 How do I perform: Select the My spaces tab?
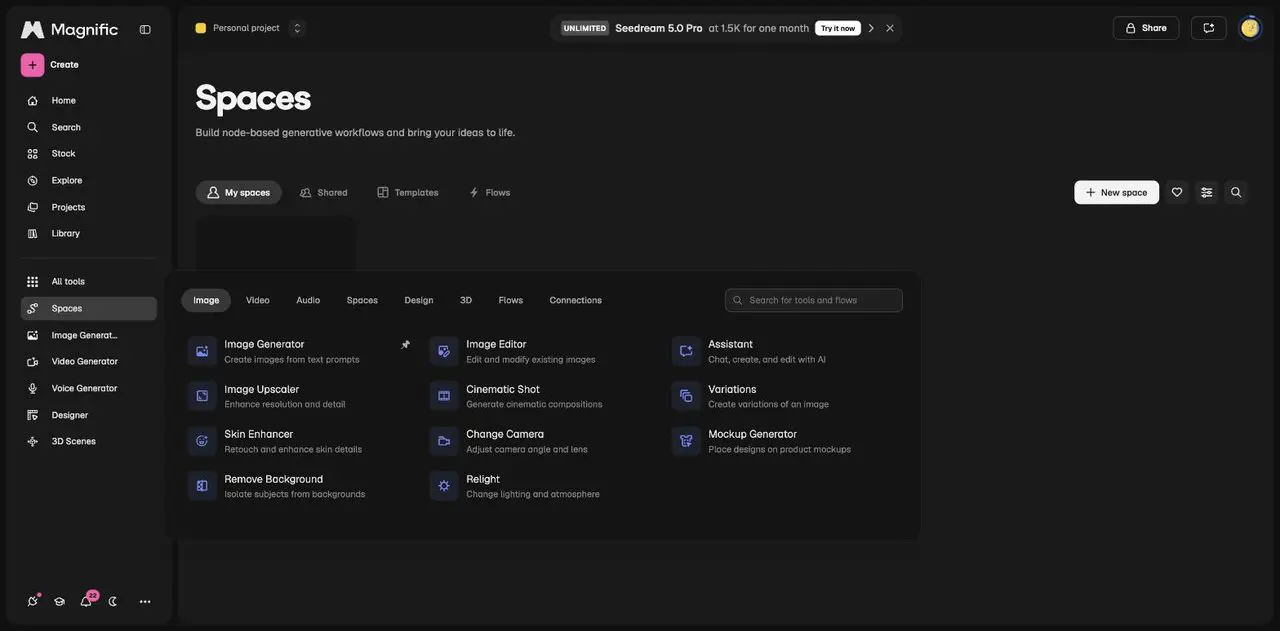coord(239,192)
